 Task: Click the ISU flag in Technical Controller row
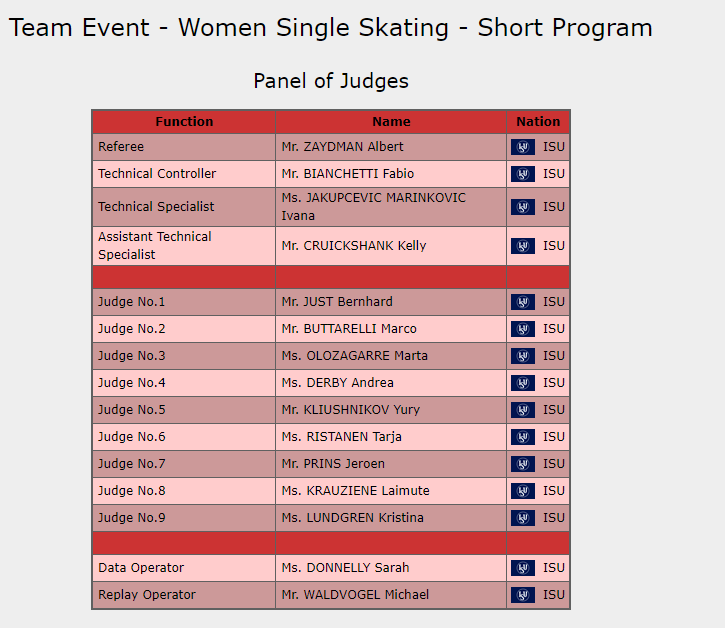pos(523,174)
